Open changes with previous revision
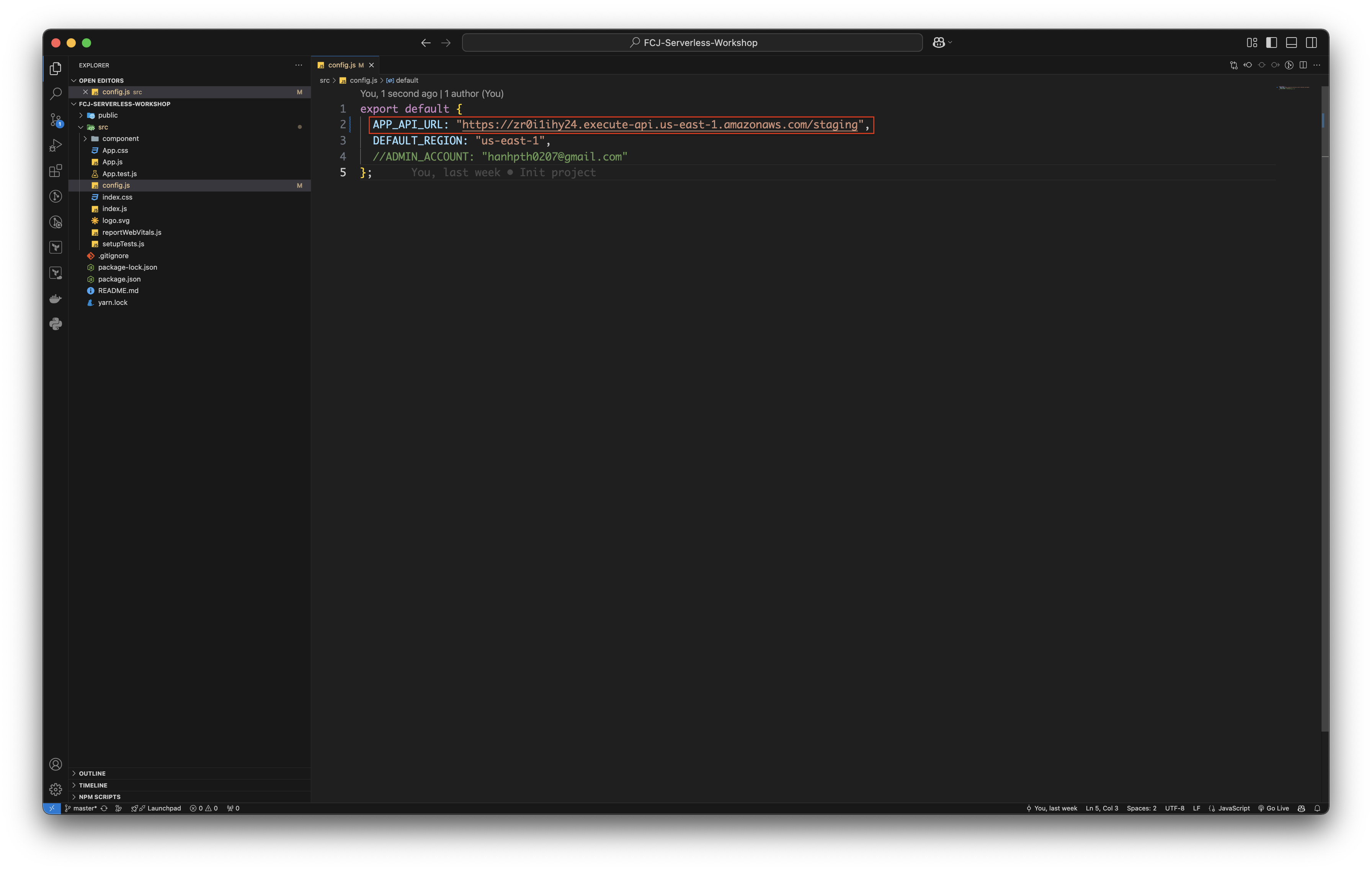 click(x=1248, y=65)
